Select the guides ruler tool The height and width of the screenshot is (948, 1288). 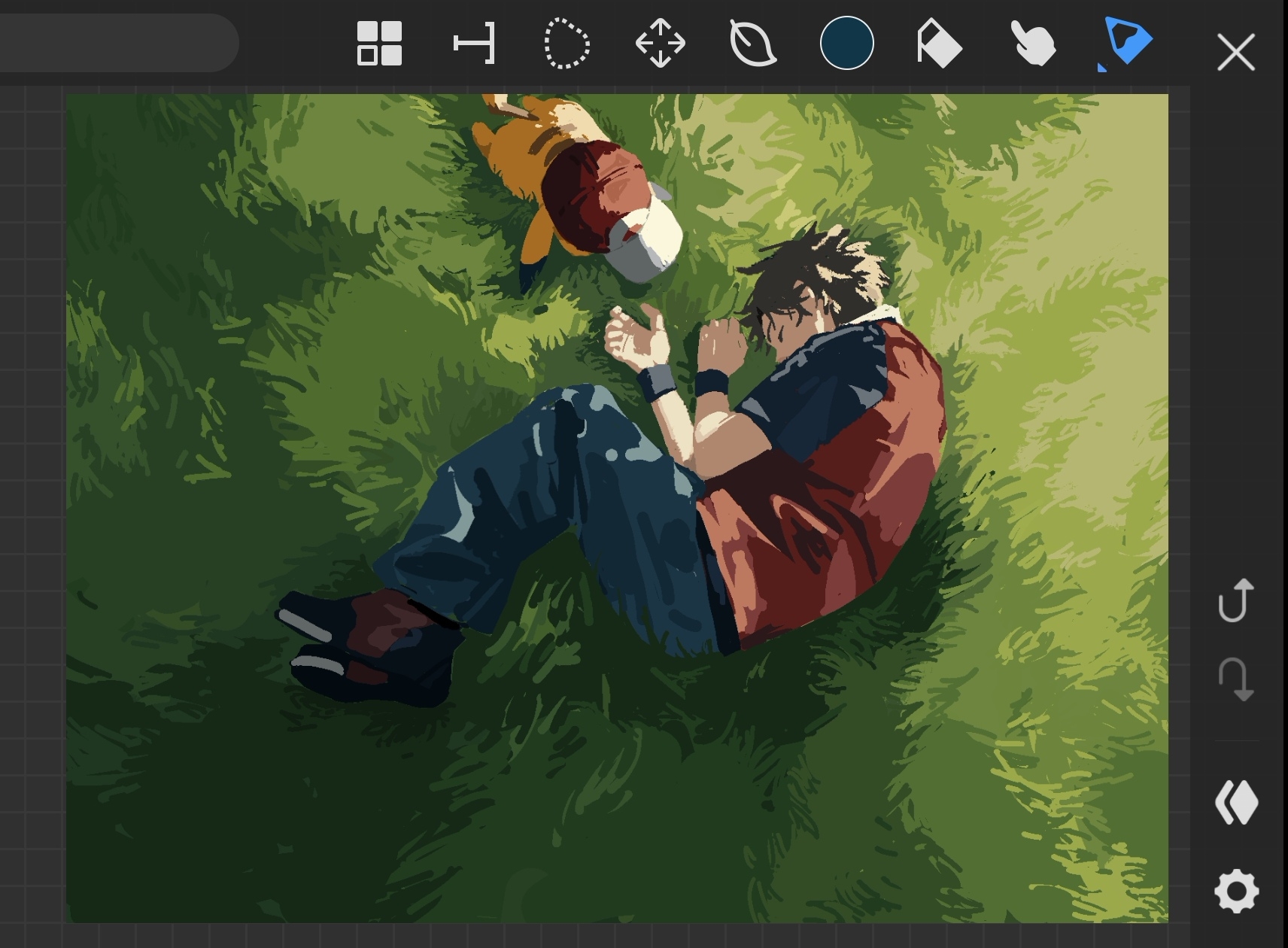click(x=474, y=44)
